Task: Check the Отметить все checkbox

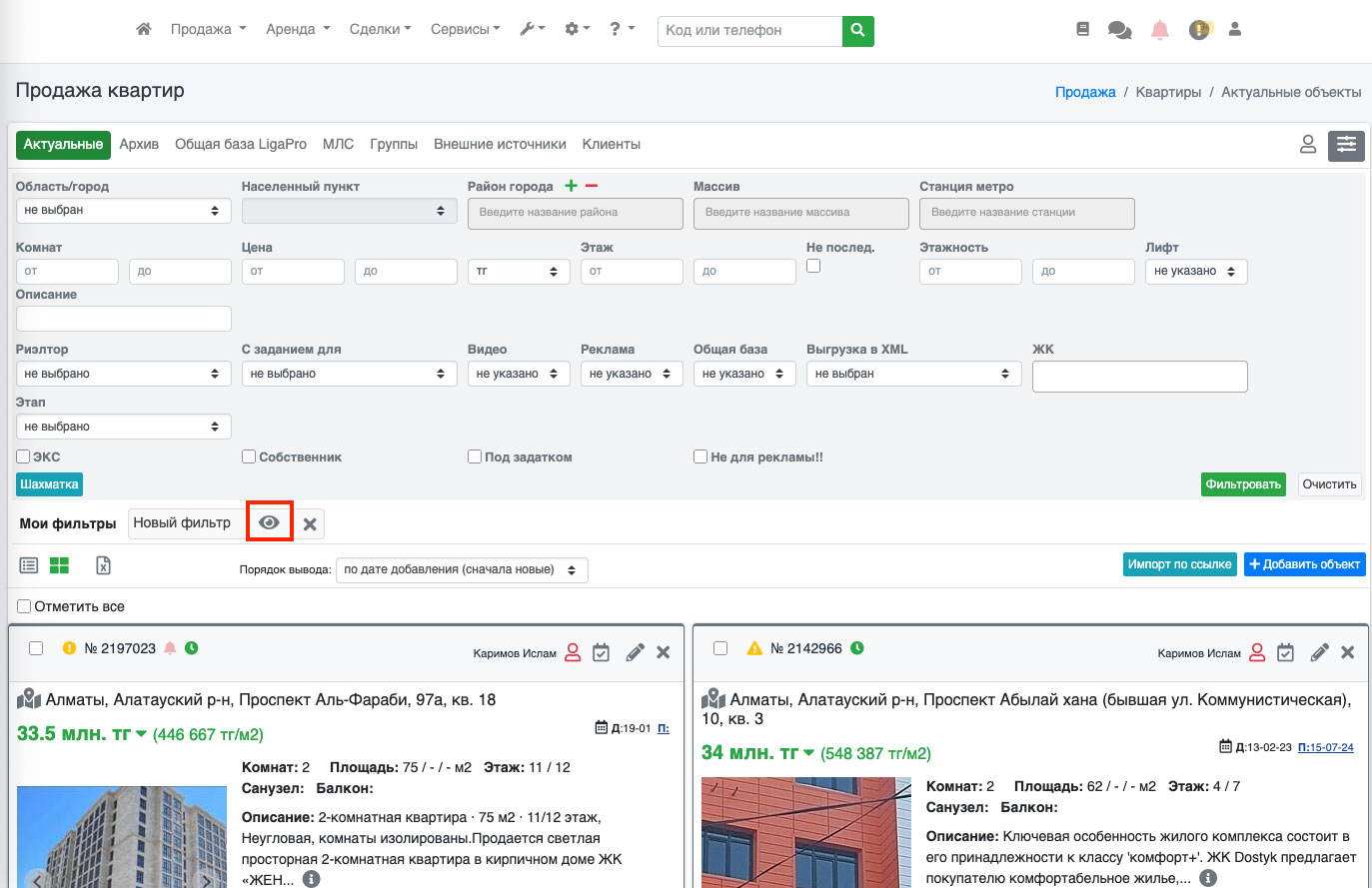Action: coord(24,606)
